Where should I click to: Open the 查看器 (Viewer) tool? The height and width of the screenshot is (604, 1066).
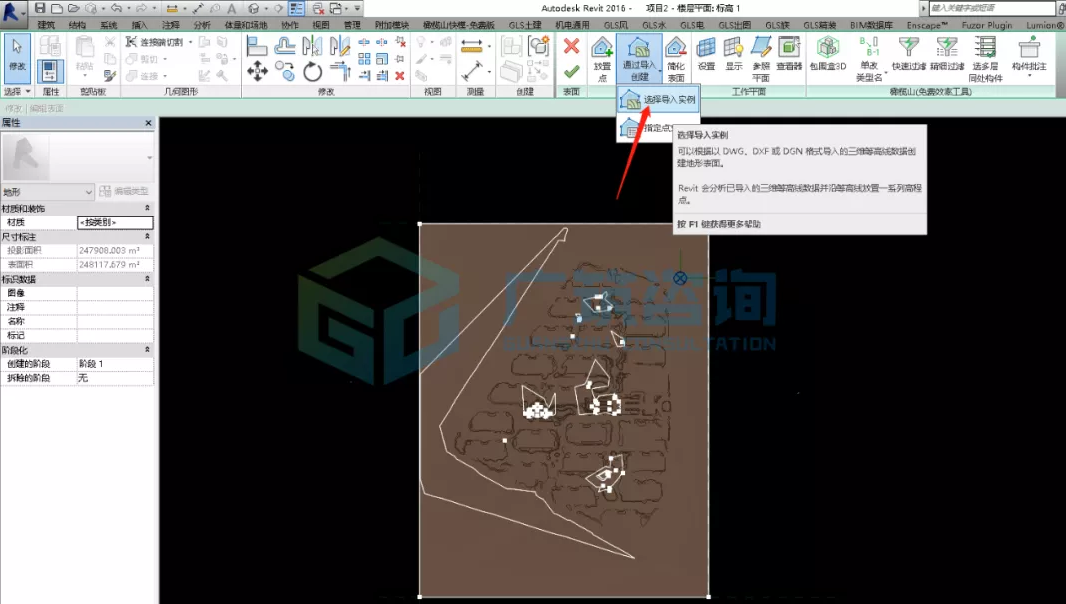click(789, 54)
